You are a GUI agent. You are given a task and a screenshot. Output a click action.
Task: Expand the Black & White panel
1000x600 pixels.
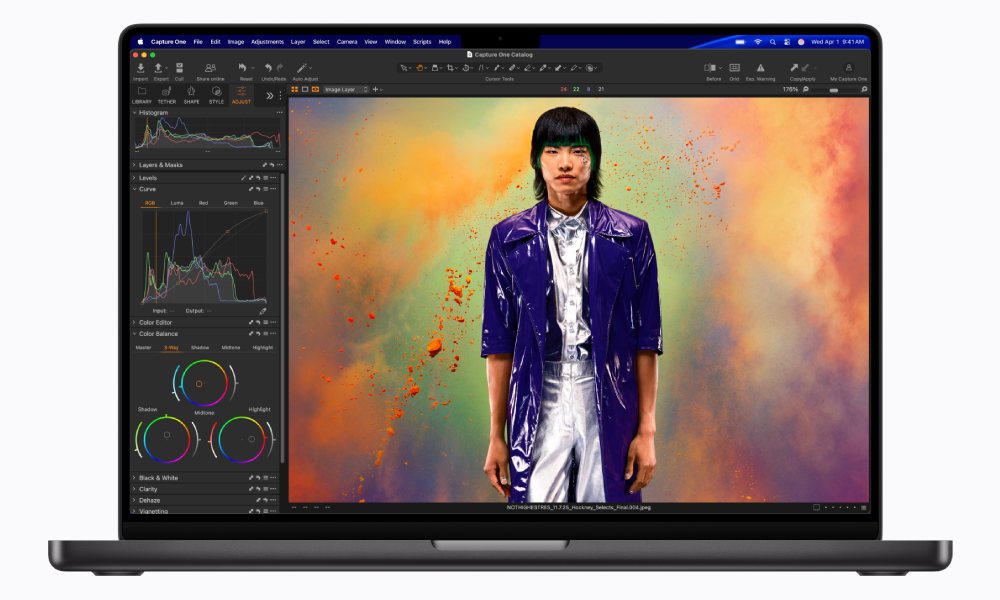click(x=135, y=478)
